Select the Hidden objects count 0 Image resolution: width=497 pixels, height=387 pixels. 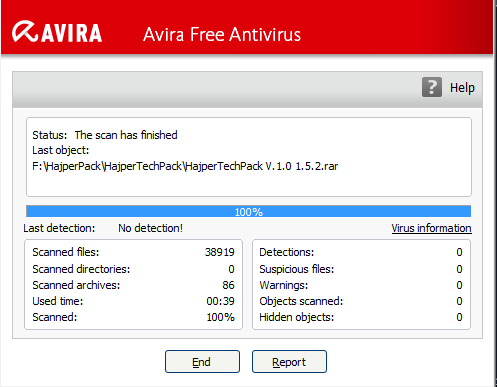point(459,317)
